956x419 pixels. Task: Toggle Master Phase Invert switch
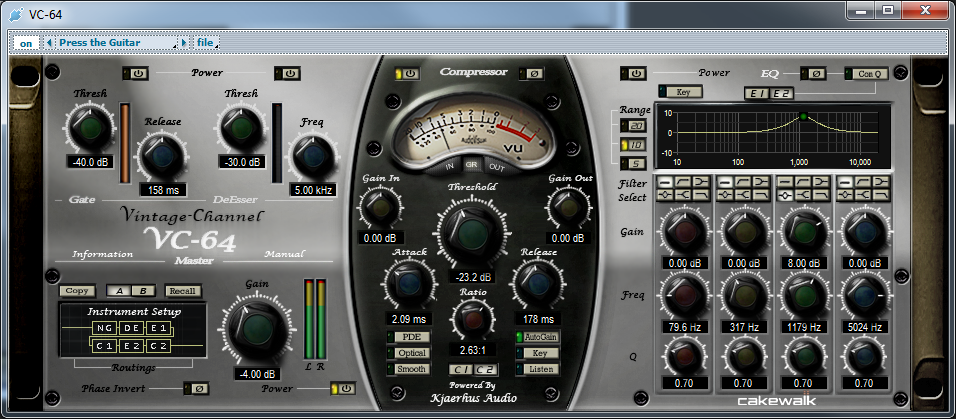pos(196,389)
